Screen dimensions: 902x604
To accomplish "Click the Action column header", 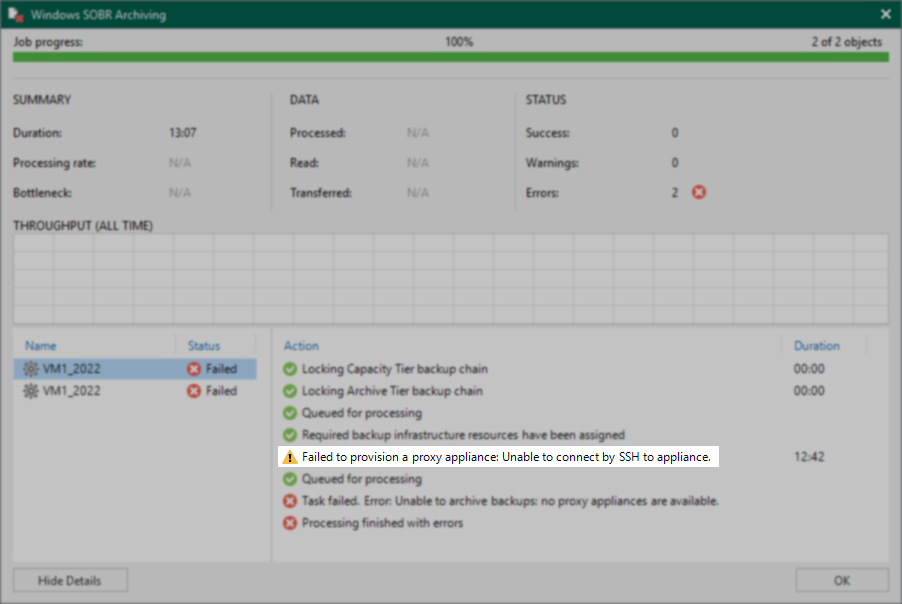I will click(x=301, y=346).
